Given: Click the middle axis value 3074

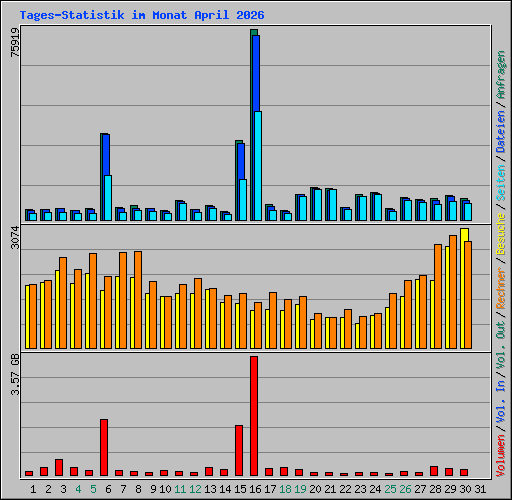Looking at the screenshot, I should coord(15,237).
